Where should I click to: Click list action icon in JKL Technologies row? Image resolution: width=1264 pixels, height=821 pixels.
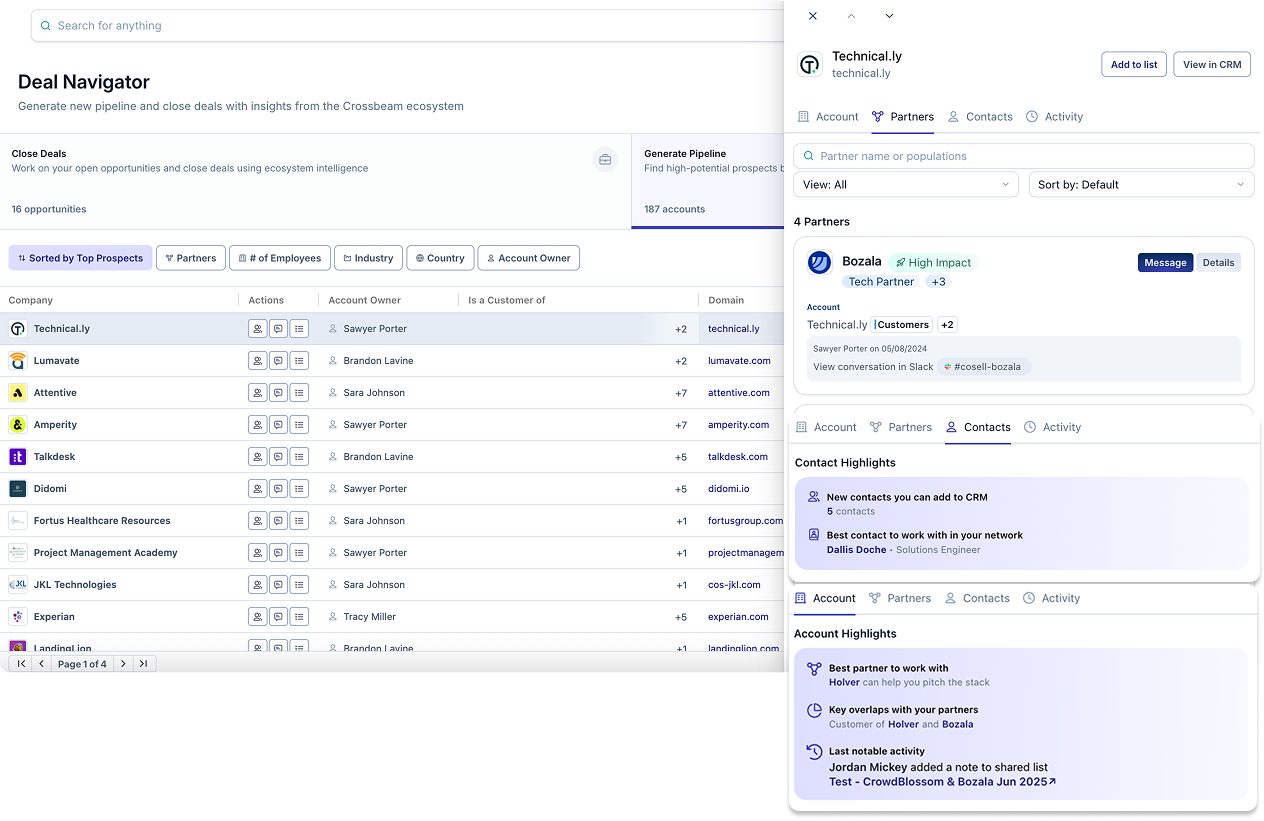click(x=299, y=585)
